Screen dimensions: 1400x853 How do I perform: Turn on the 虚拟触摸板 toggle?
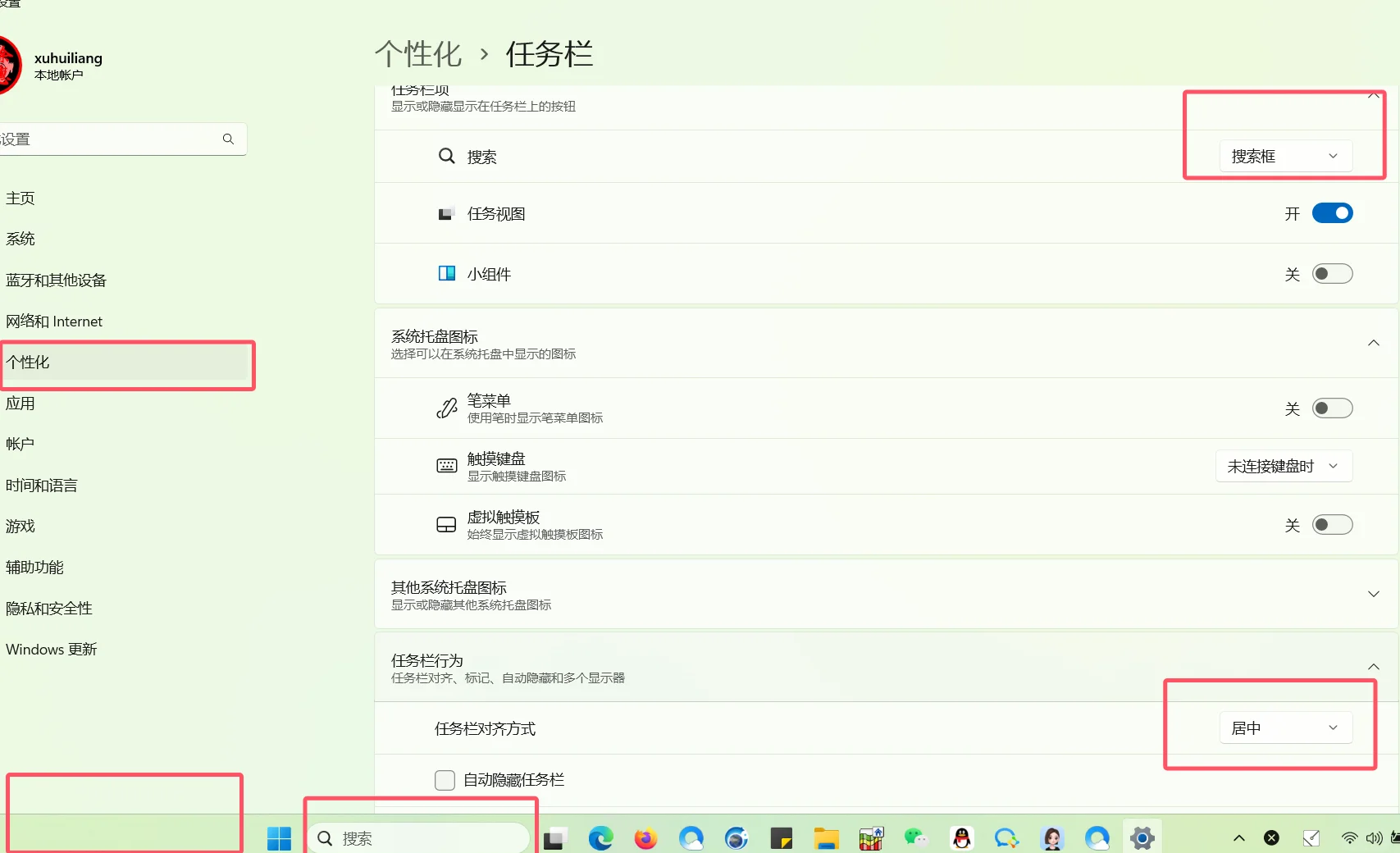click(x=1332, y=525)
